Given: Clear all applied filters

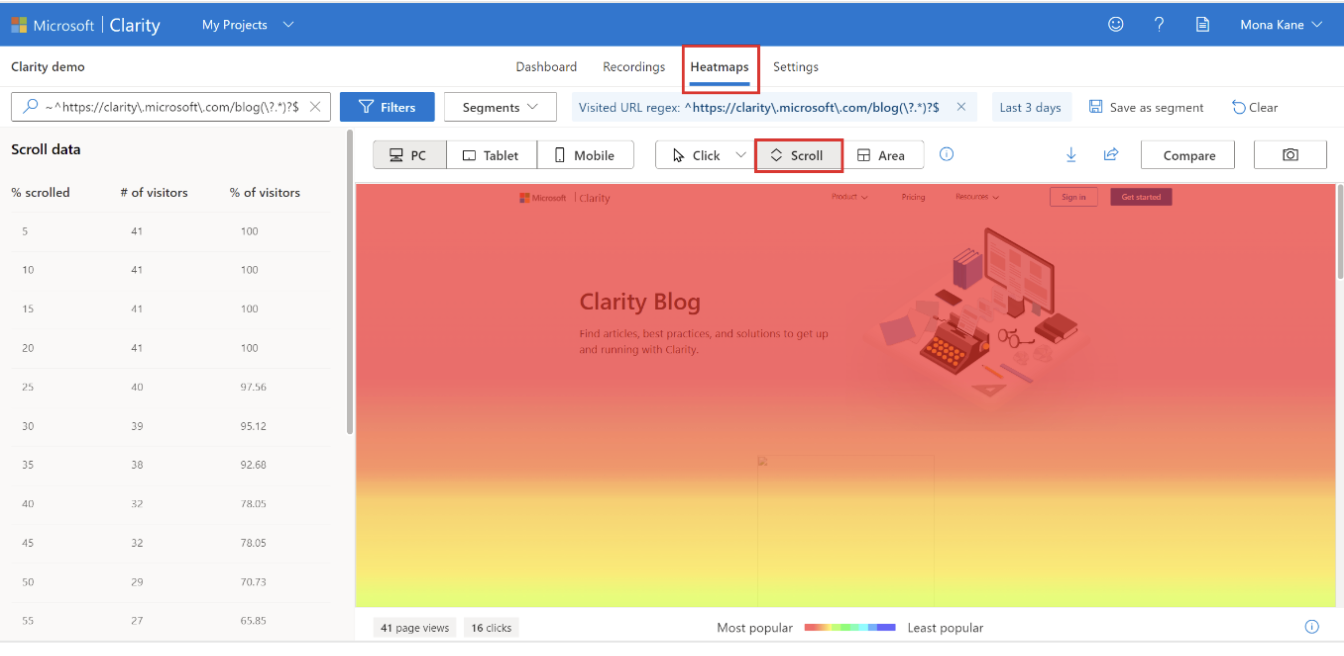Looking at the screenshot, I should pyautogui.click(x=1255, y=107).
